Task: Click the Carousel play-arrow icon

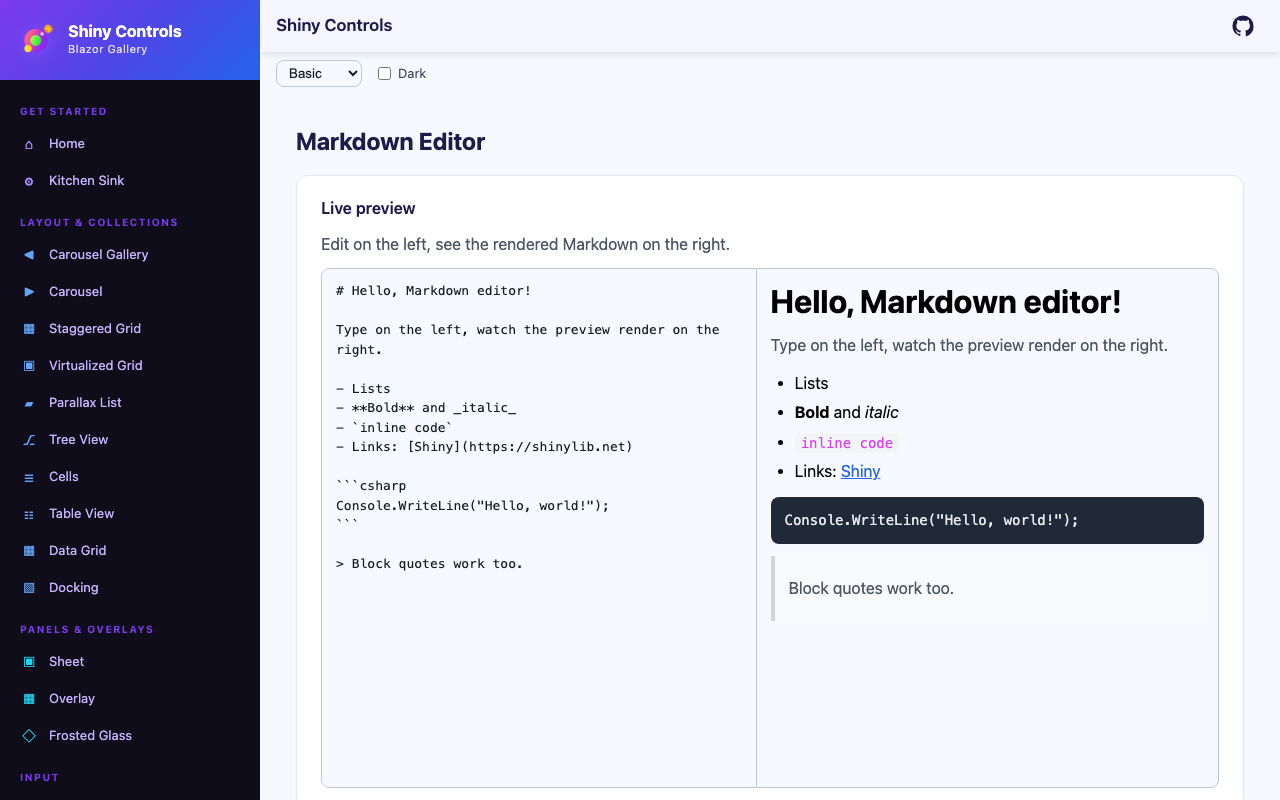Action: point(29,292)
